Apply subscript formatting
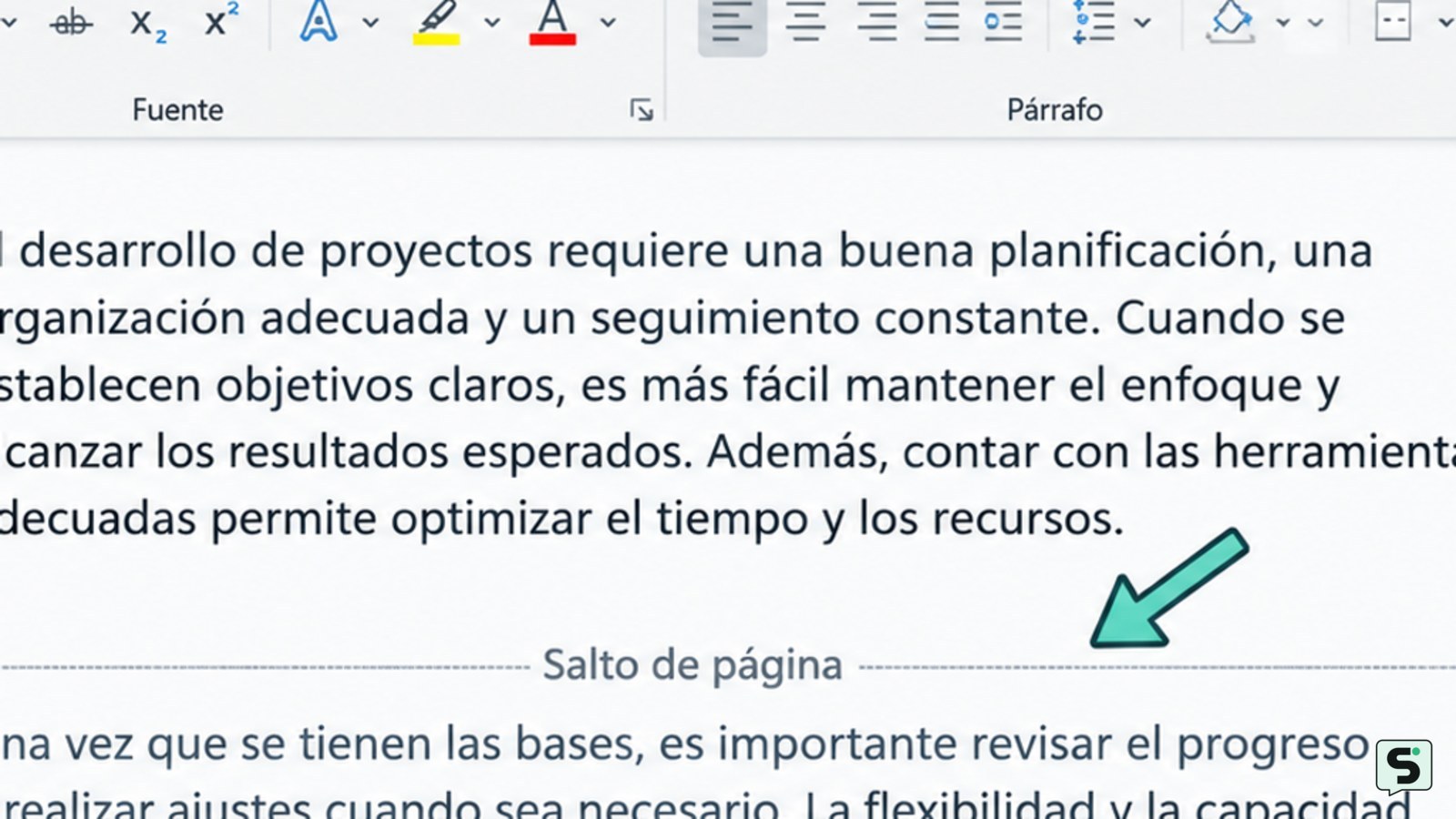This screenshot has height=819, width=1456. click(x=147, y=23)
